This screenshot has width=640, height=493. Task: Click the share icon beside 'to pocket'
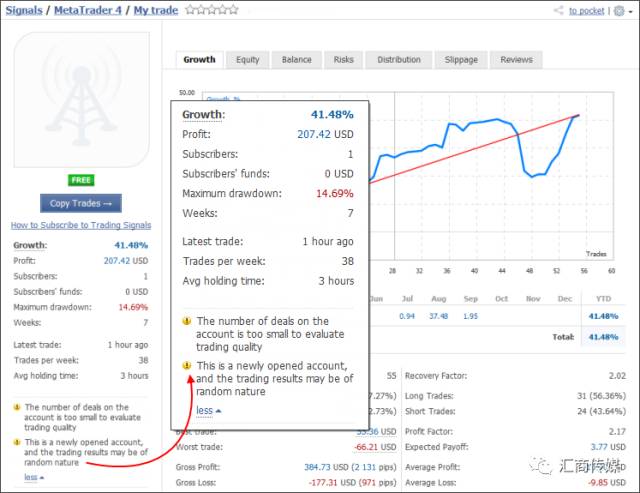pyautogui.click(x=559, y=10)
